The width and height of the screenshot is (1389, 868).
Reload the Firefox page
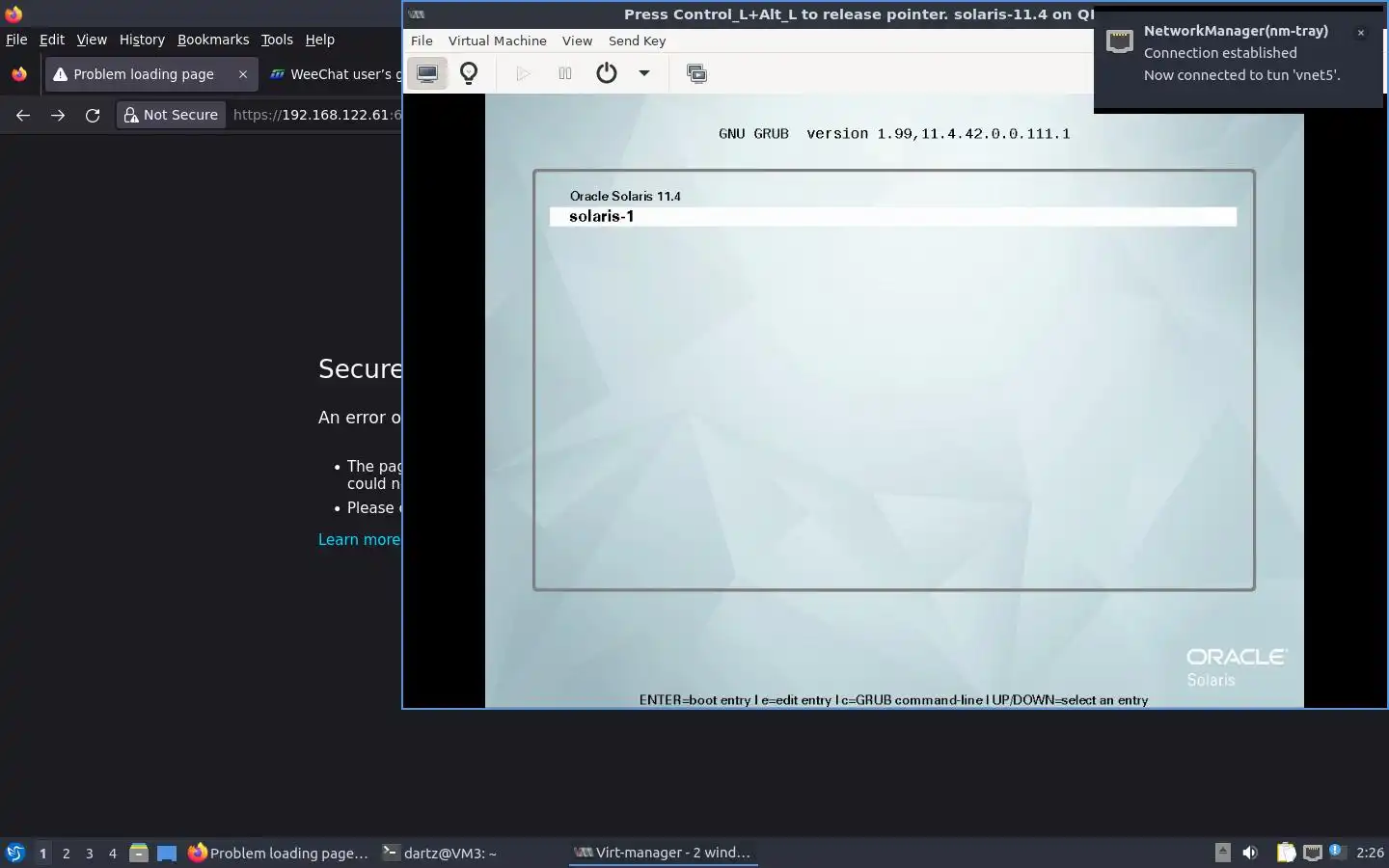[93, 115]
